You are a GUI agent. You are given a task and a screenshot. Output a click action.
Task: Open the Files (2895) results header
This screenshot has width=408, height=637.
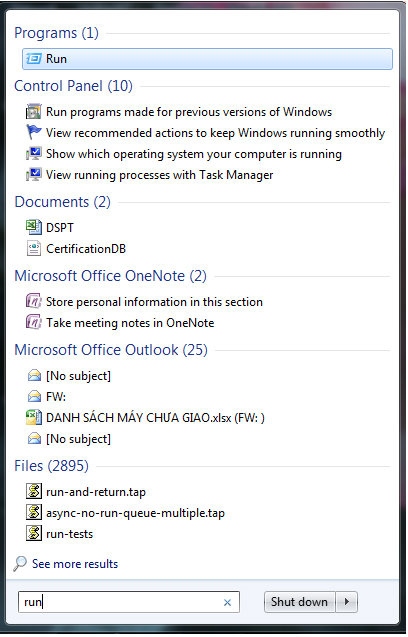pos(51,466)
